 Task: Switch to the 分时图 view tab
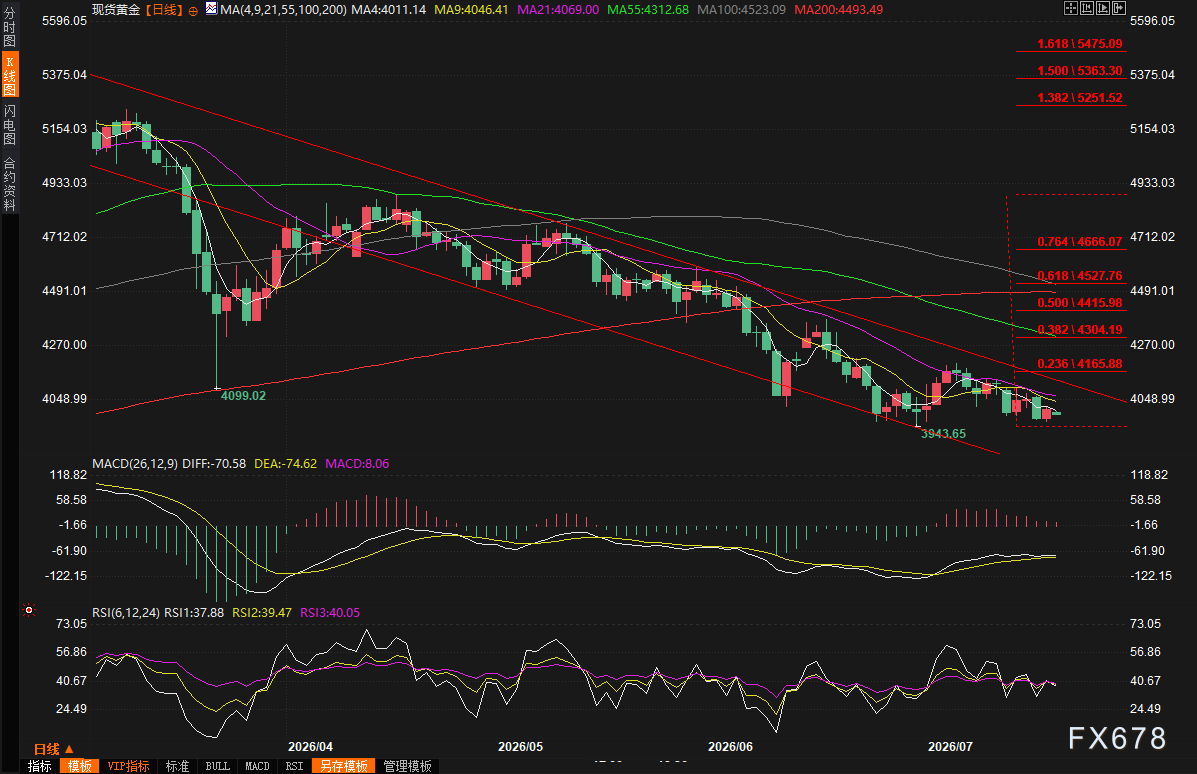9,27
